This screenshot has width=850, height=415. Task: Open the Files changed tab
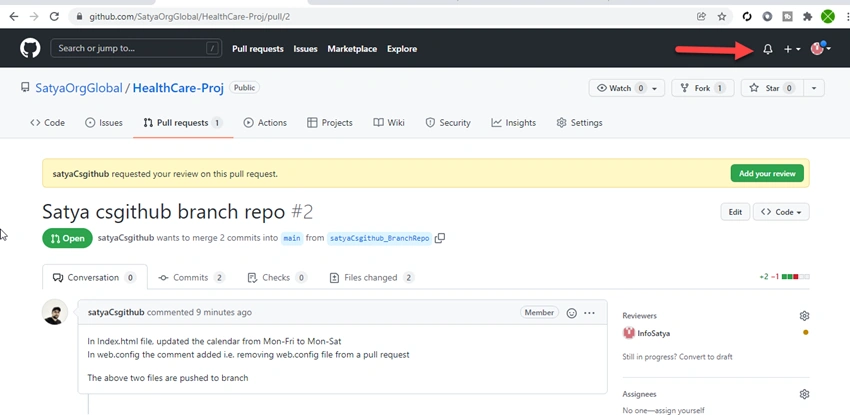[x=372, y=277]
